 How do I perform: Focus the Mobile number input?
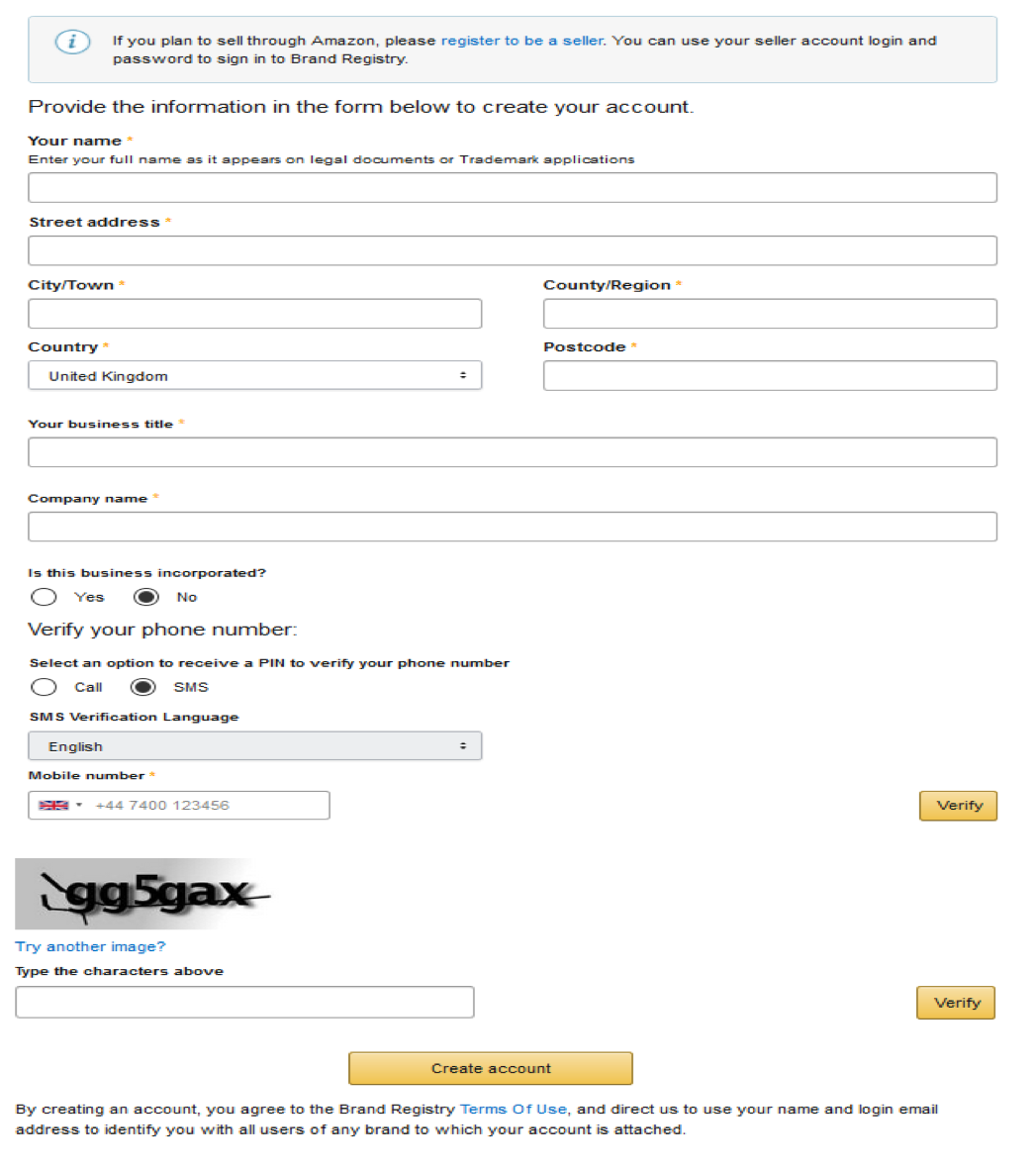pyautogui.click(x=210, y=806)
